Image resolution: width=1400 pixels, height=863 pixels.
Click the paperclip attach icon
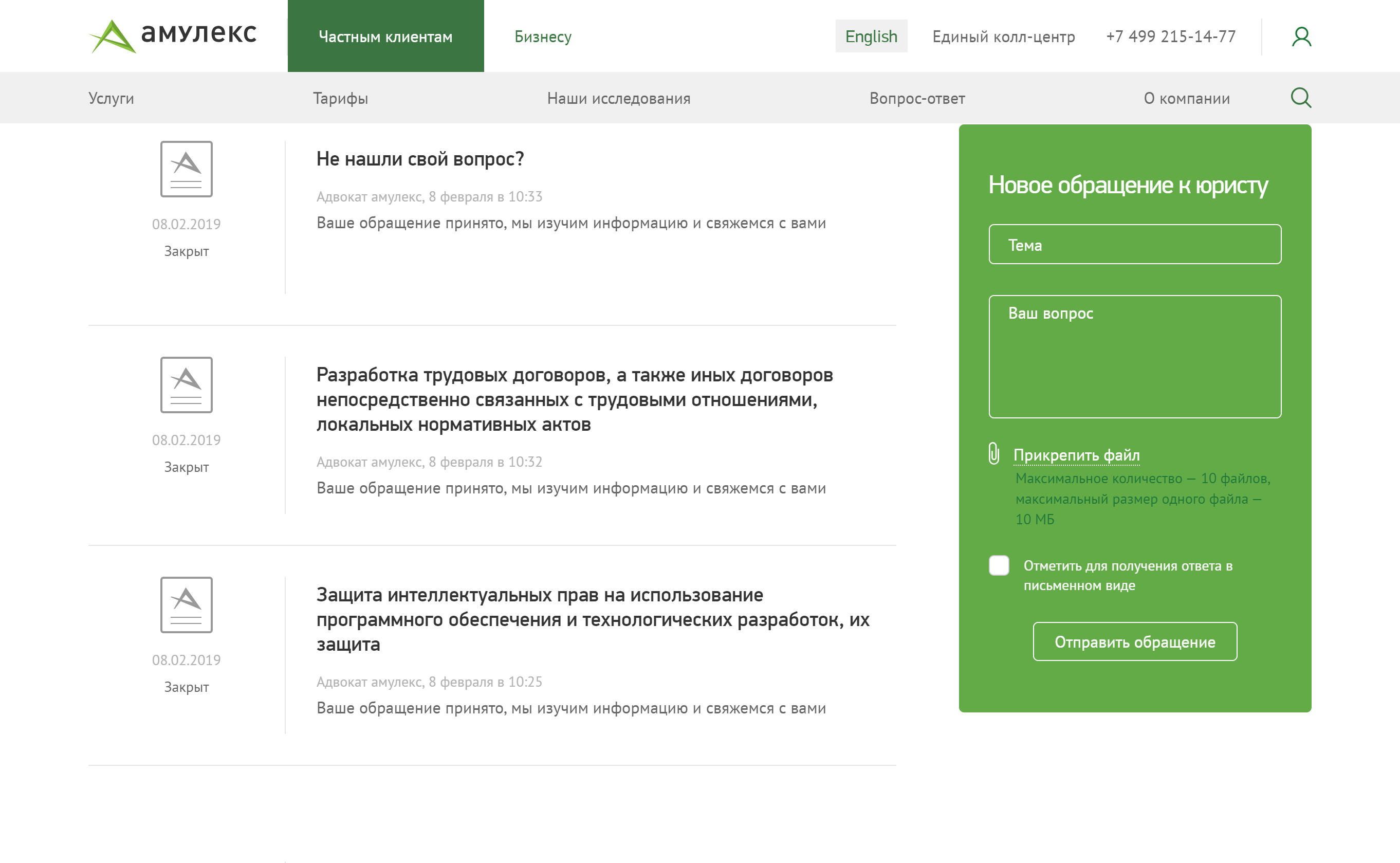click(x=993, y=454)
